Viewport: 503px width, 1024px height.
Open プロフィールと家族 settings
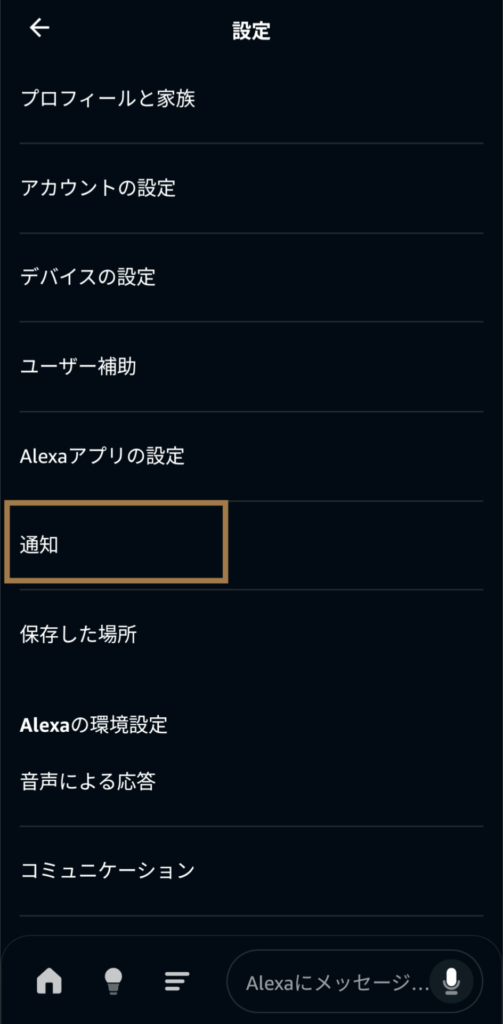click(x=252, y=99)
